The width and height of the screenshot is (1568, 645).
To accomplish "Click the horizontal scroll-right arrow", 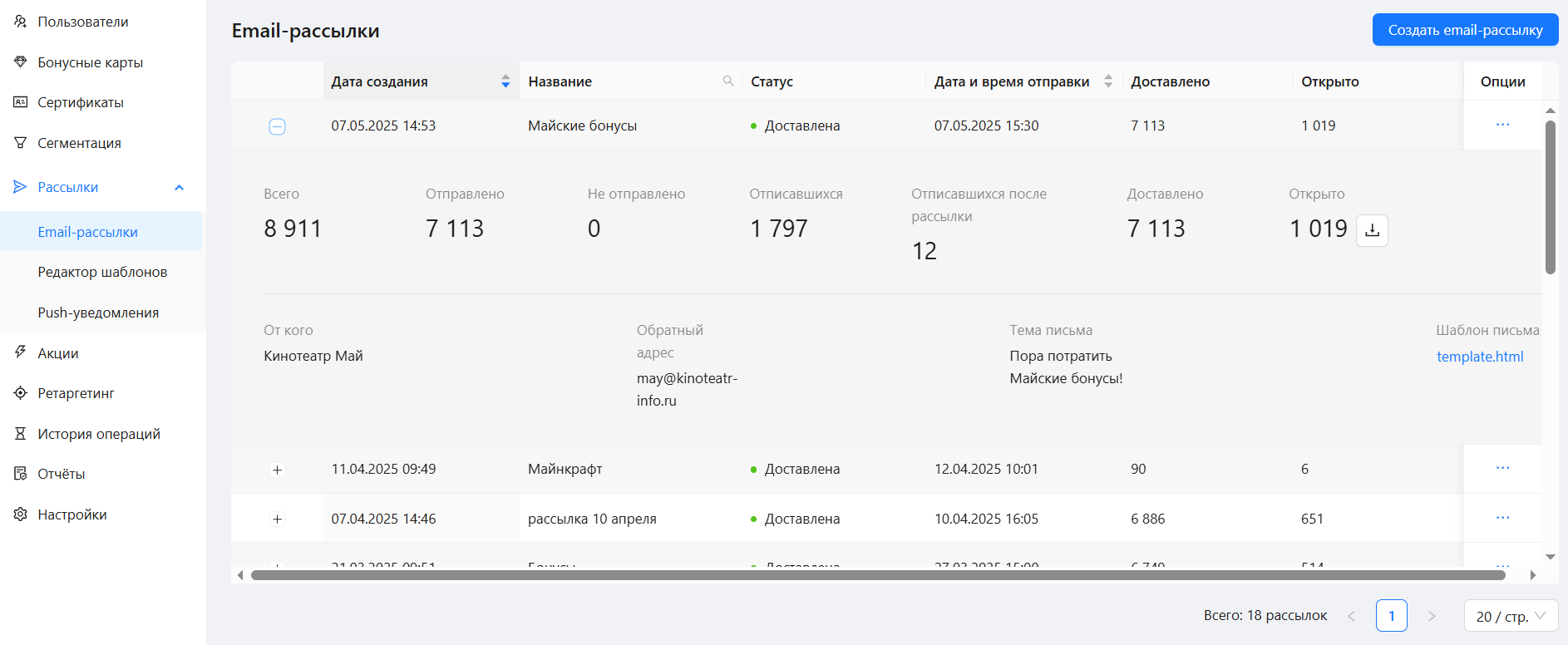I will tap(1533, 575).
